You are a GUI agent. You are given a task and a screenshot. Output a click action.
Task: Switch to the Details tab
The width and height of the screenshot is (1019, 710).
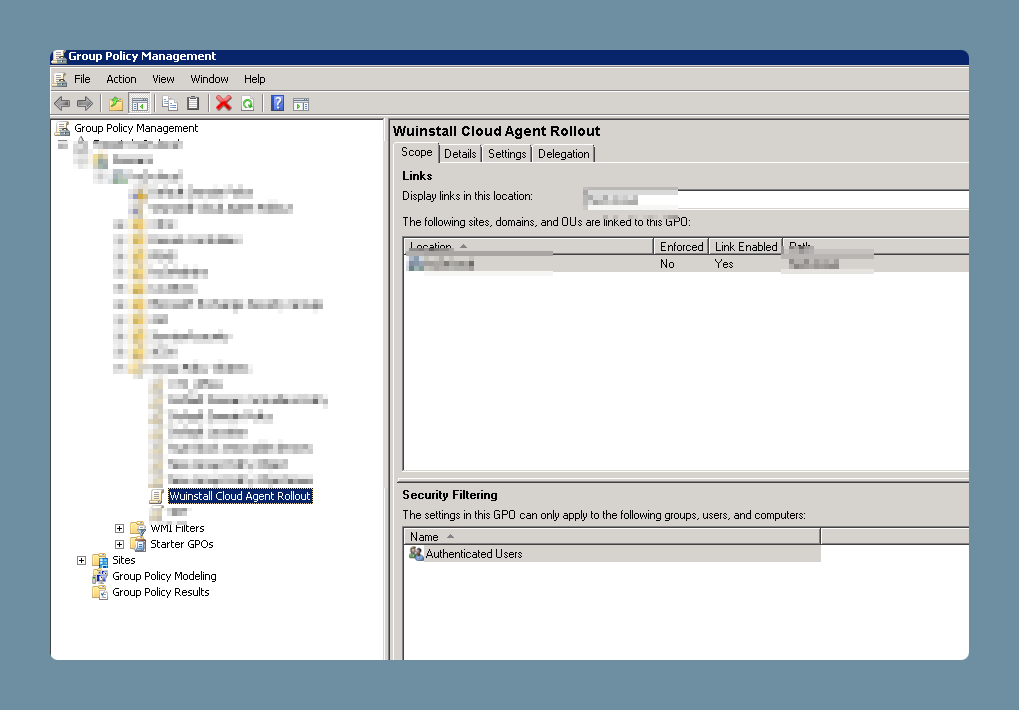click(460, 154)
